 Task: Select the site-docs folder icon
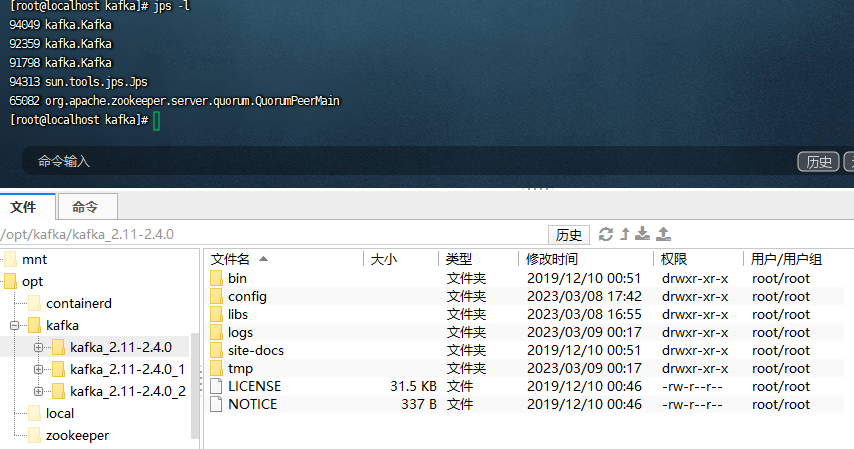point(216,350)
